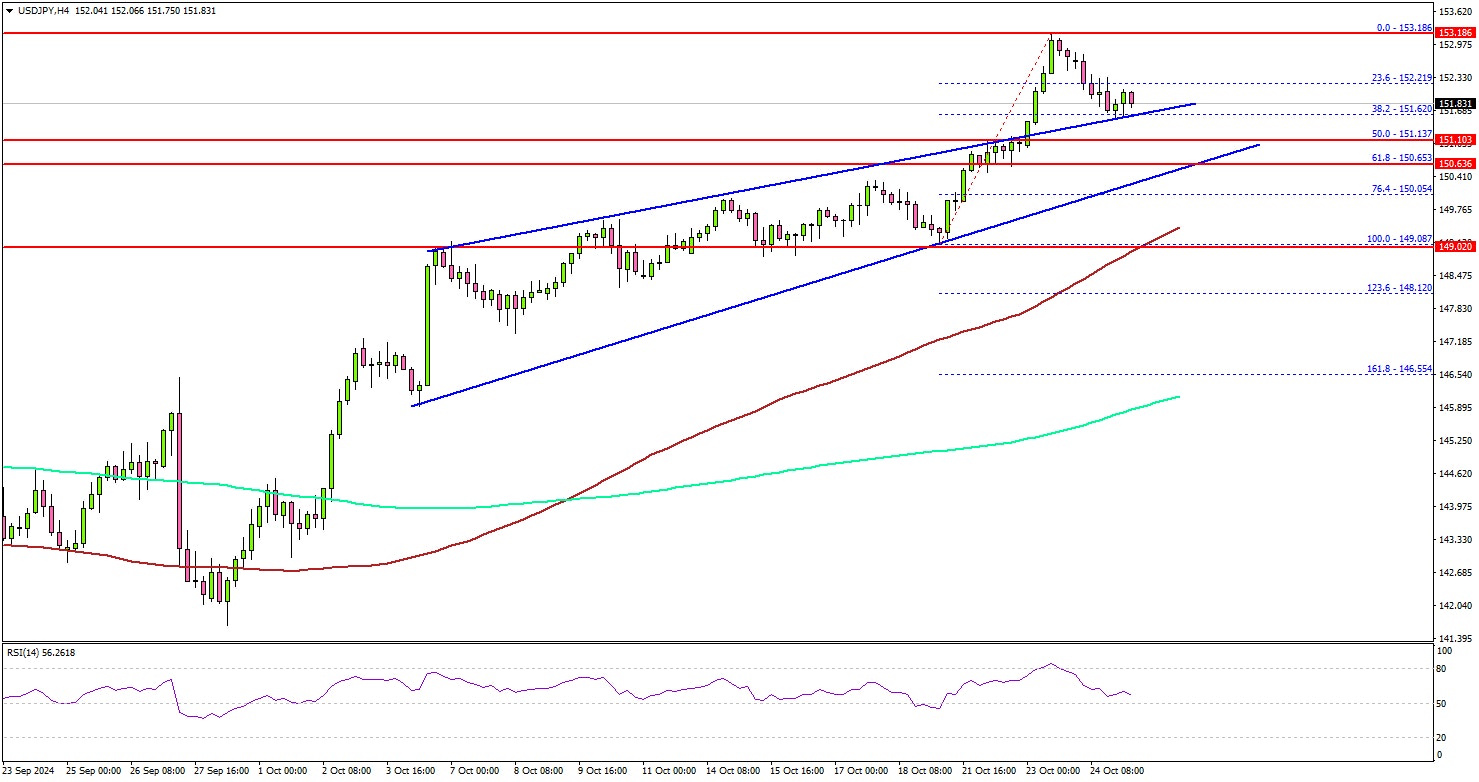Image resolution: width=1479 pixels, height=782 pixels.
Task: Click the red 150.636 price label
Action: click(x=1456, y=163)
